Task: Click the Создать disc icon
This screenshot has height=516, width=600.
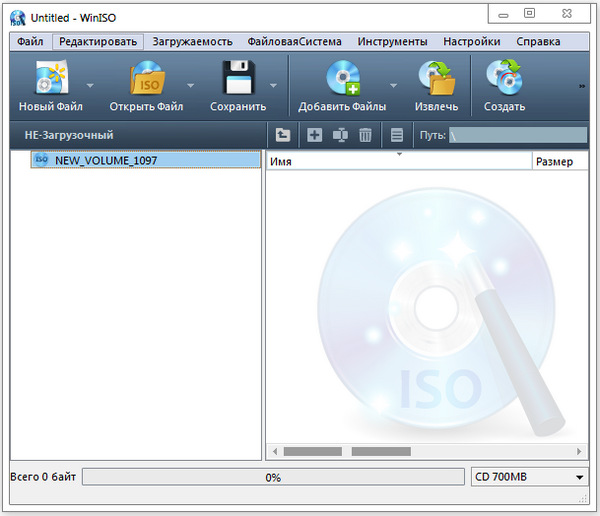Action: [504, 80]
